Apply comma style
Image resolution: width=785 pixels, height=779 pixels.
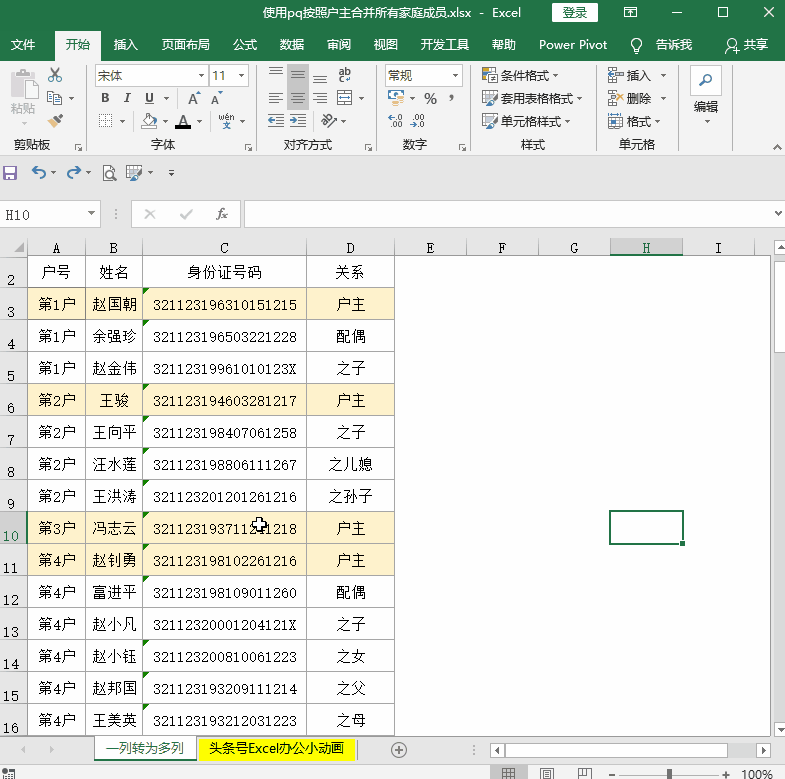point(452,98)
